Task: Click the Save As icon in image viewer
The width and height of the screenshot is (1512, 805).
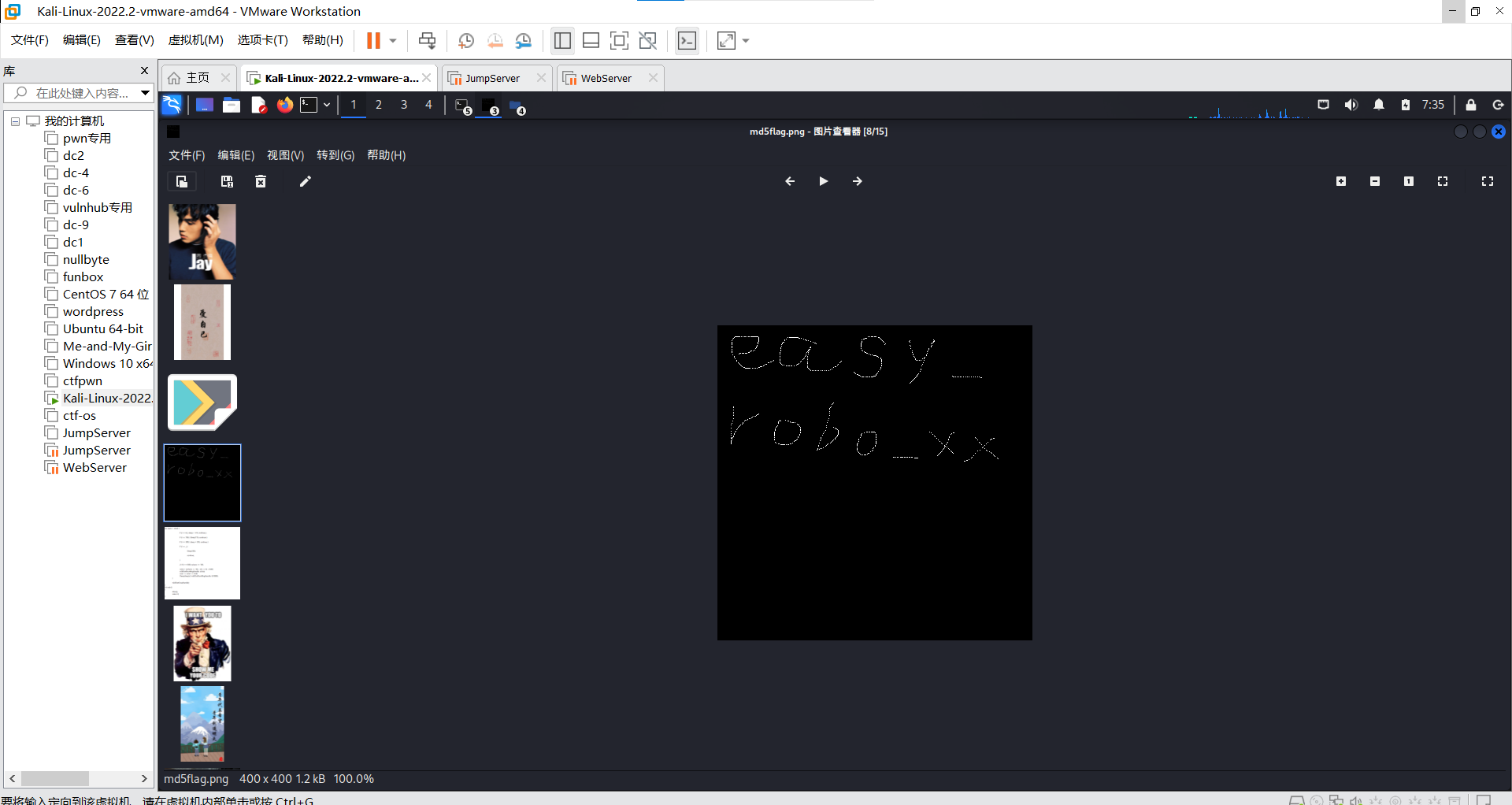Action: point(227,181)
